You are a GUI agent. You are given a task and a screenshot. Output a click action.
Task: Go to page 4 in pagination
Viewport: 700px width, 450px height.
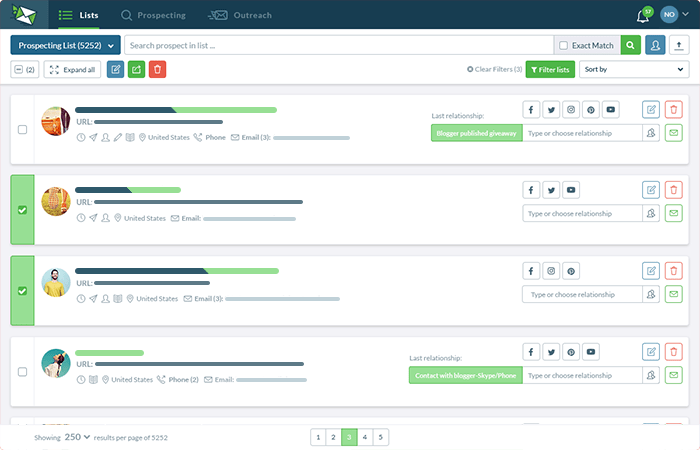click(365, 437)
